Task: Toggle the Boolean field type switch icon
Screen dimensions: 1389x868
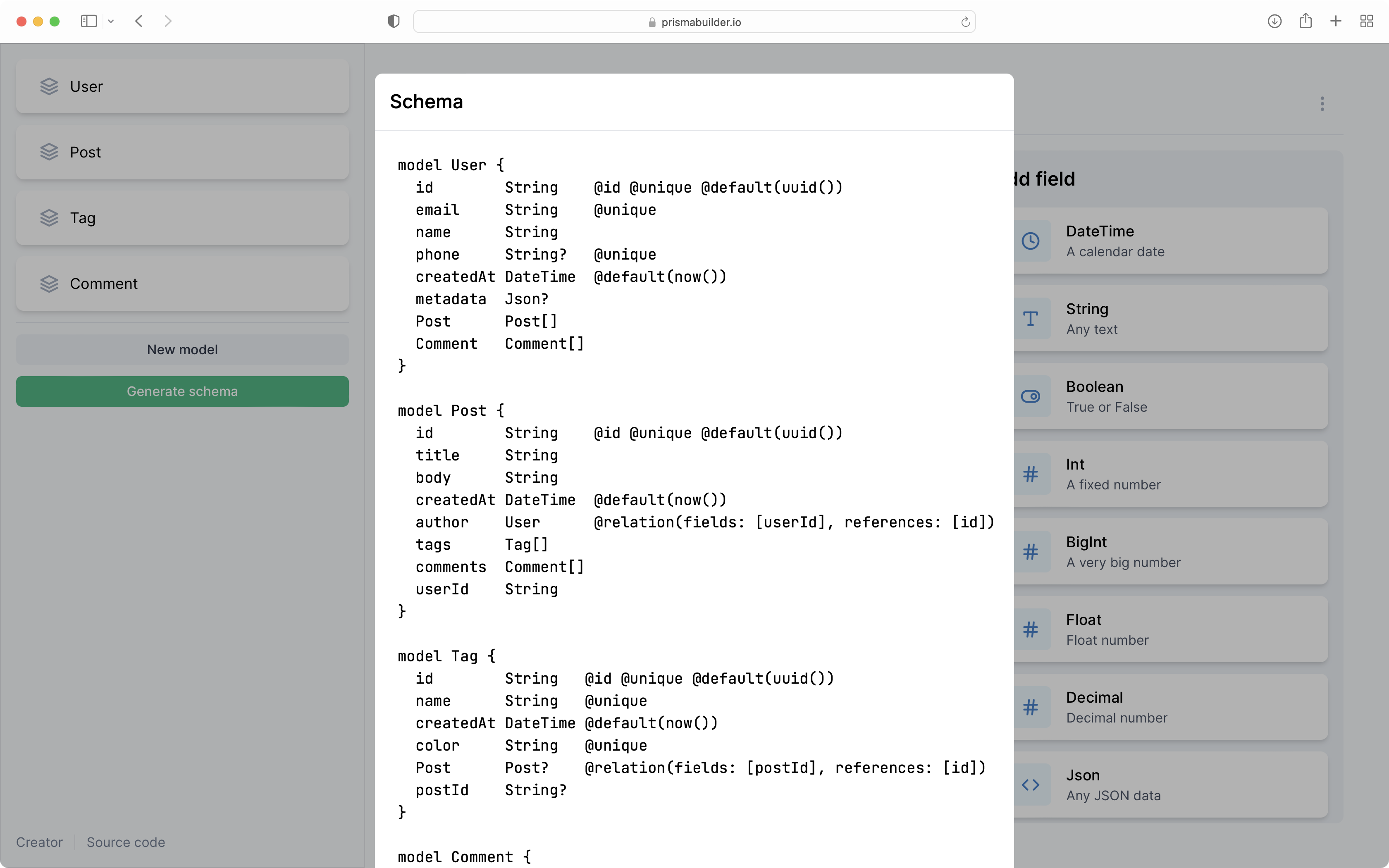Action: pyautogui.click(x=1031, y=396)
